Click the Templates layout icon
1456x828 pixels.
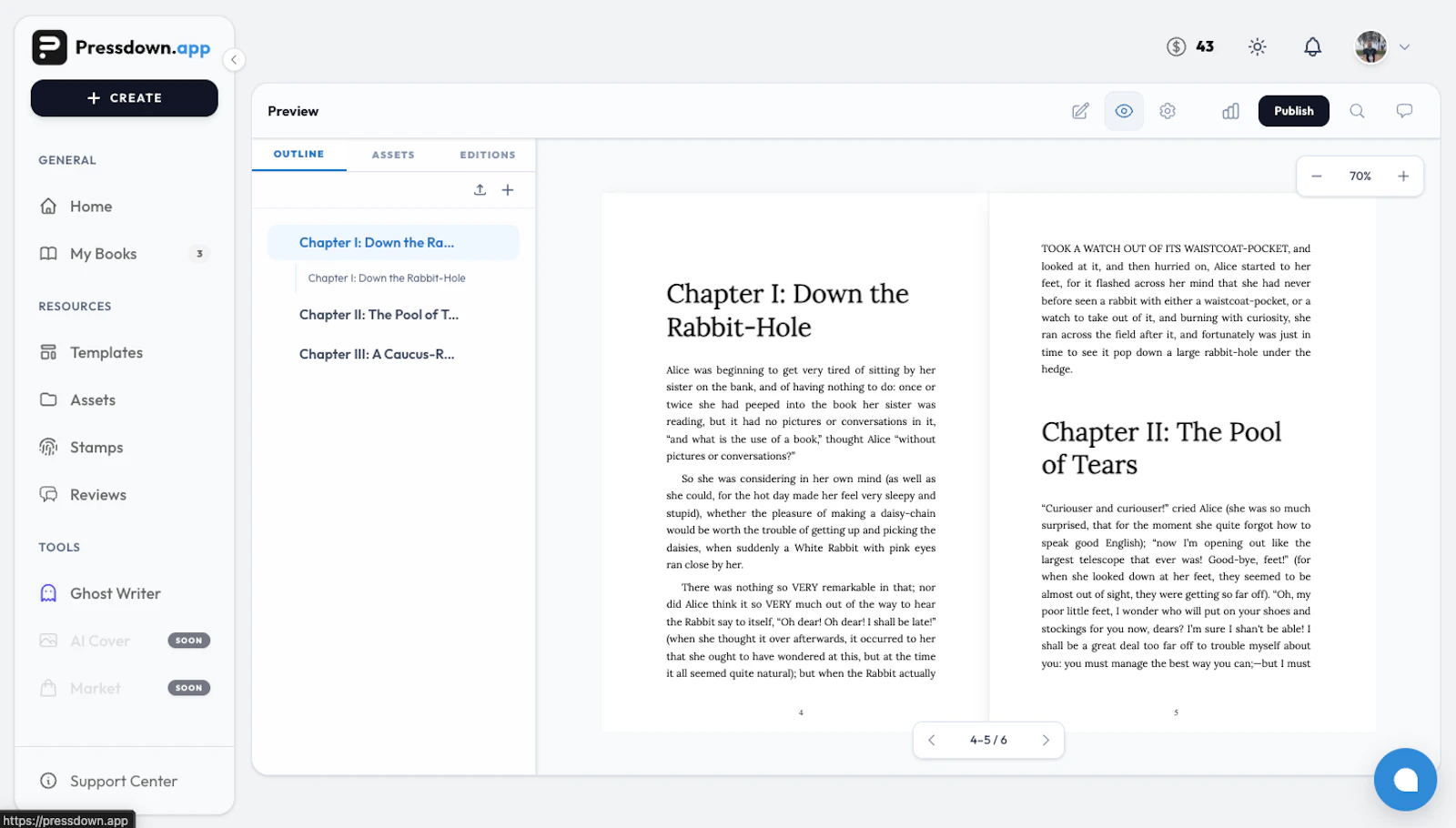tap(48, 353)
